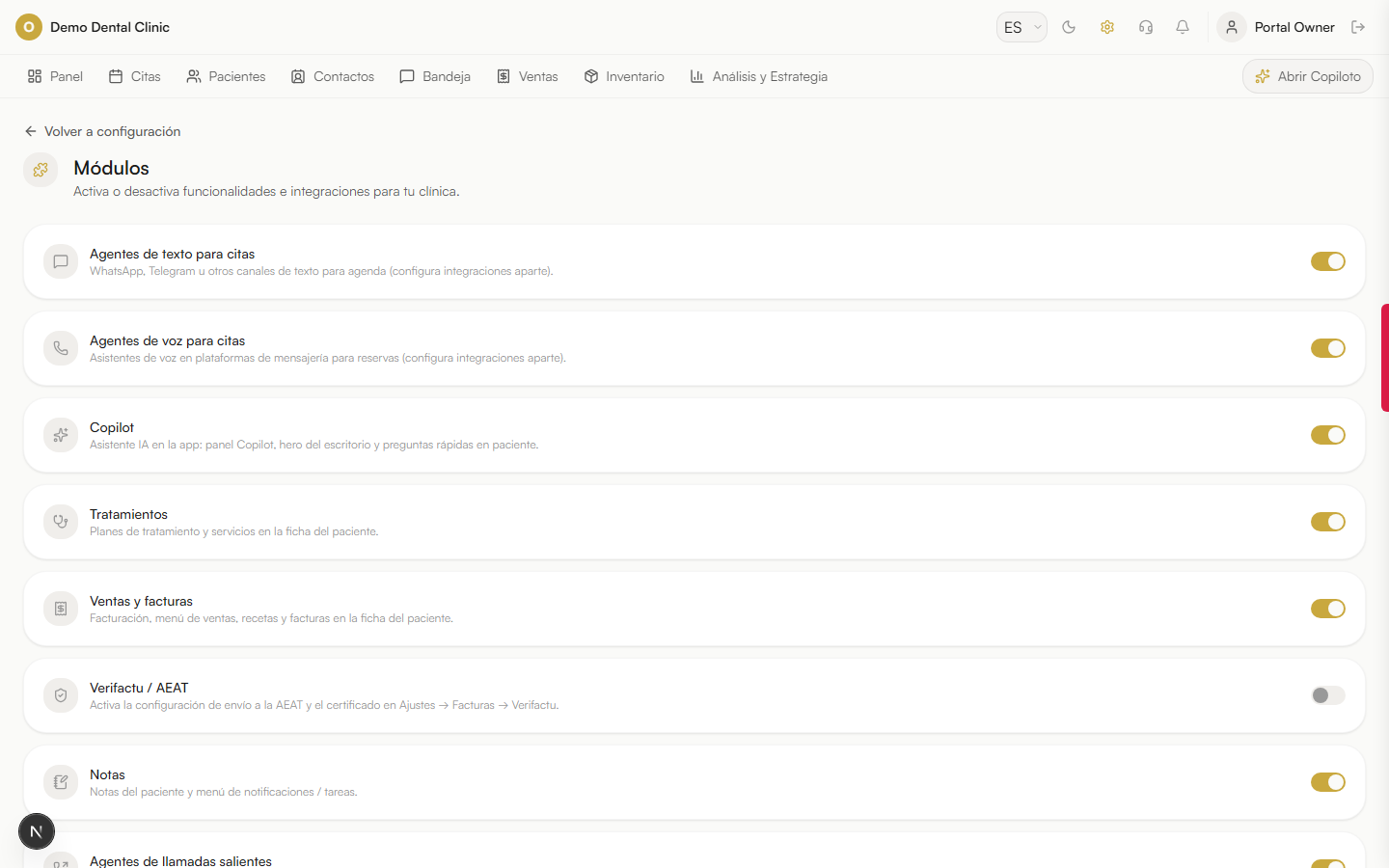1389x868 pixels.
Task: Click description 'Planes de tratamiento y servicios' text
Action: click(x=233, y=531)
